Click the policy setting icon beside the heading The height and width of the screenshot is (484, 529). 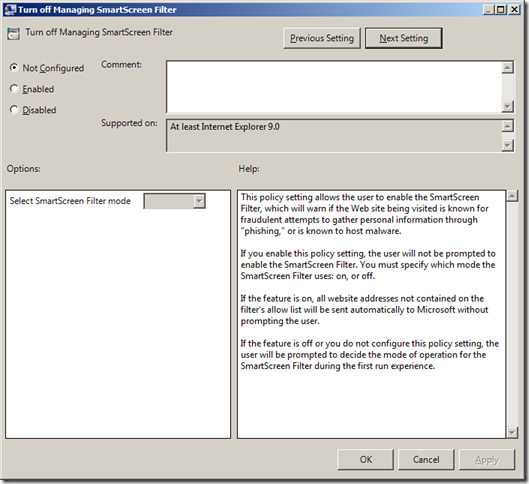click(x=13, y=34)
